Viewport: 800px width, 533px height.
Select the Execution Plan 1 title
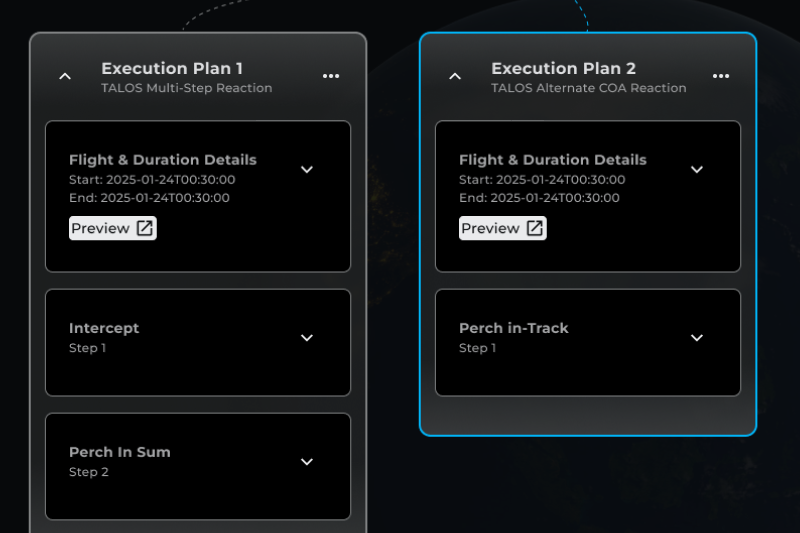click(172, 68)
